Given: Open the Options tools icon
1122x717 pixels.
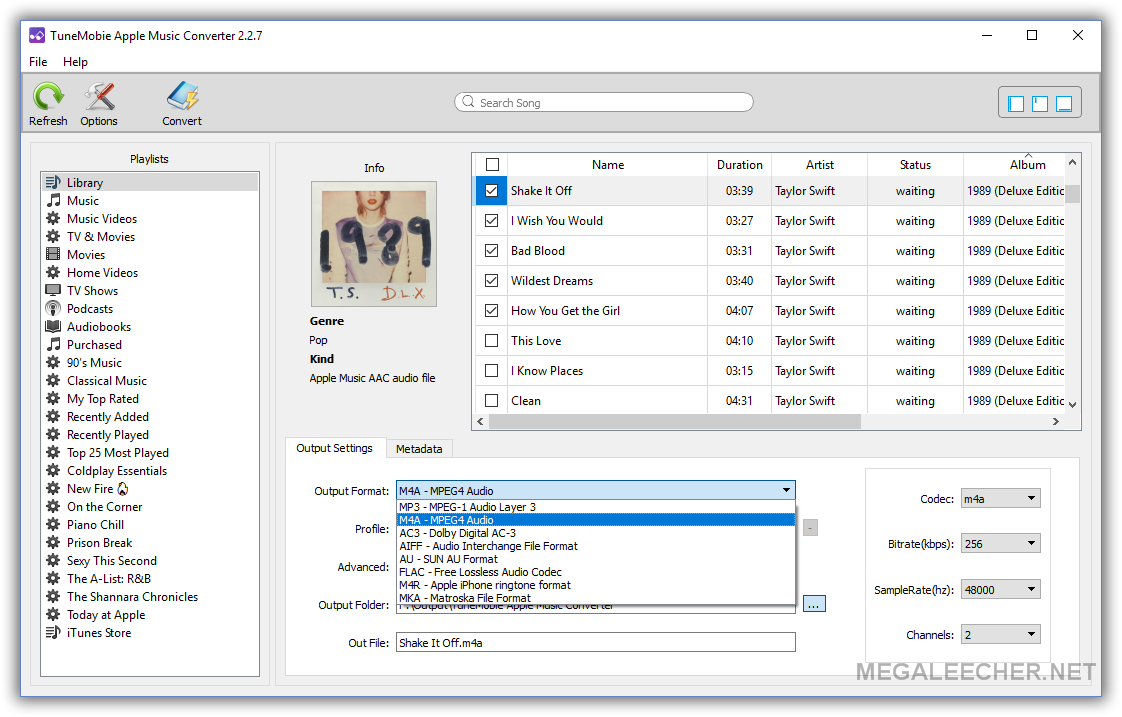Looking at the screenshot, I should point(99,97).
